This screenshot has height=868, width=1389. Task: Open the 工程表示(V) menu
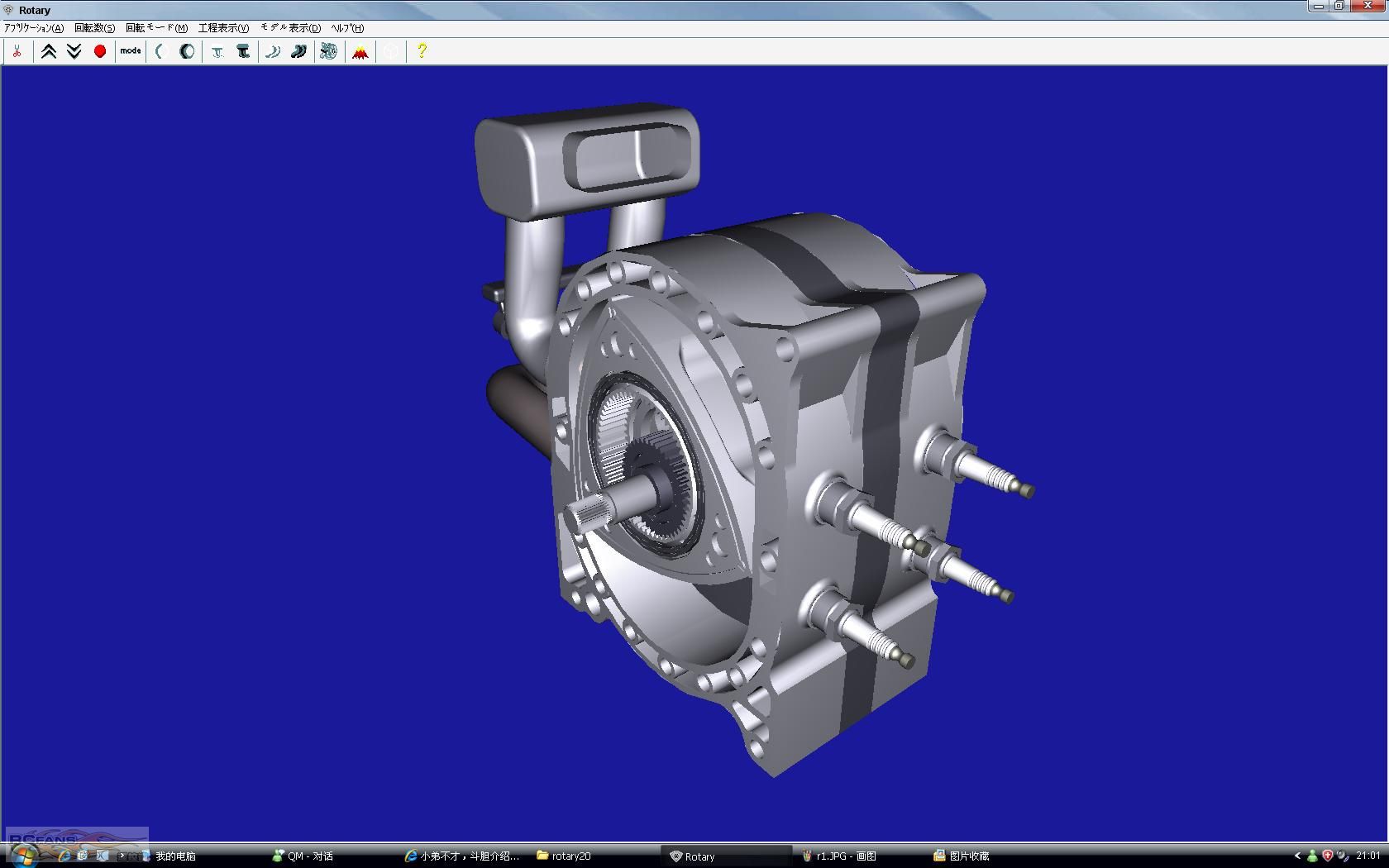223,28
